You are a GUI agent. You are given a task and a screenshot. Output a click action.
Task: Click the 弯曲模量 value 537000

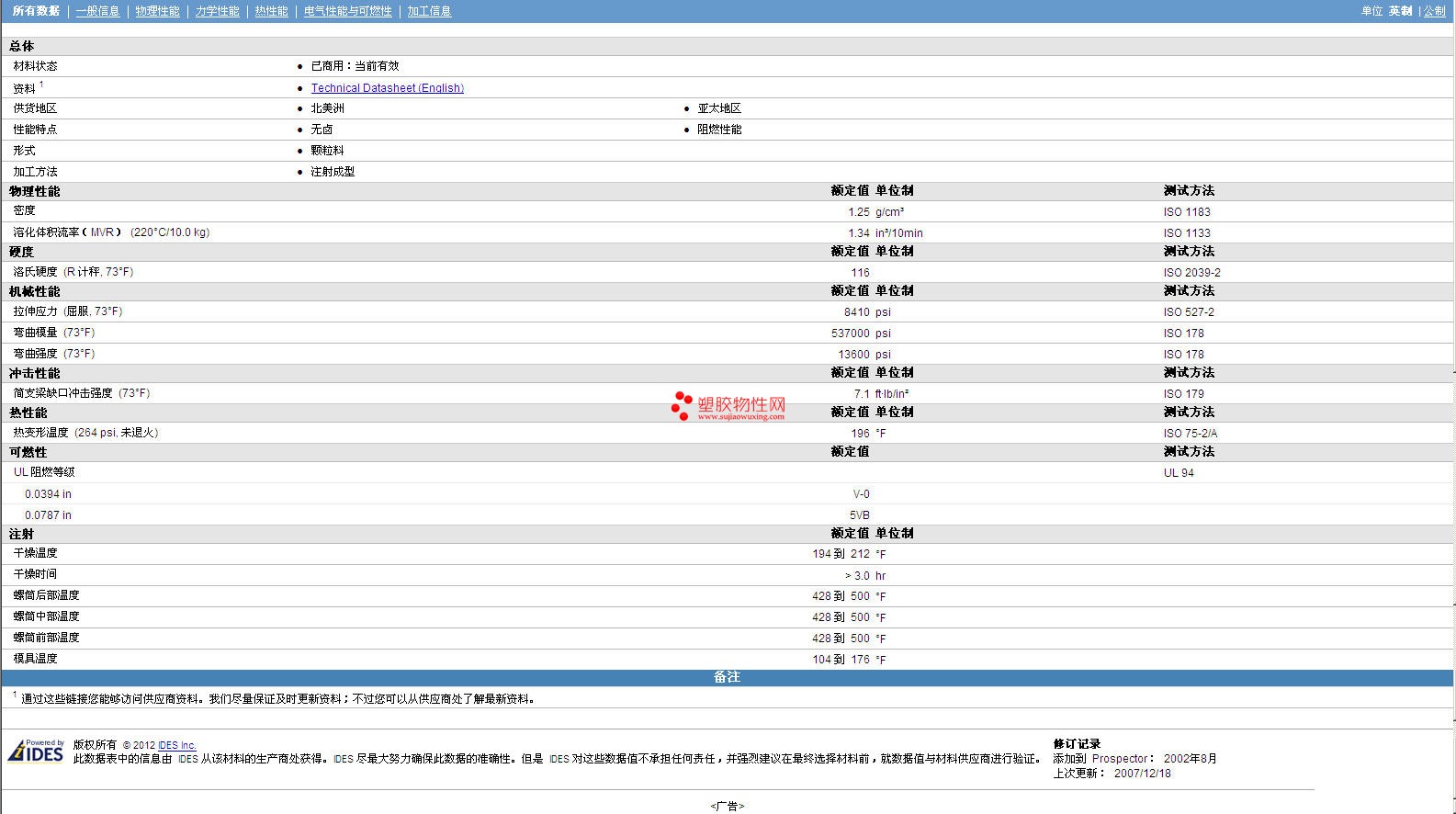click(851, 334)
